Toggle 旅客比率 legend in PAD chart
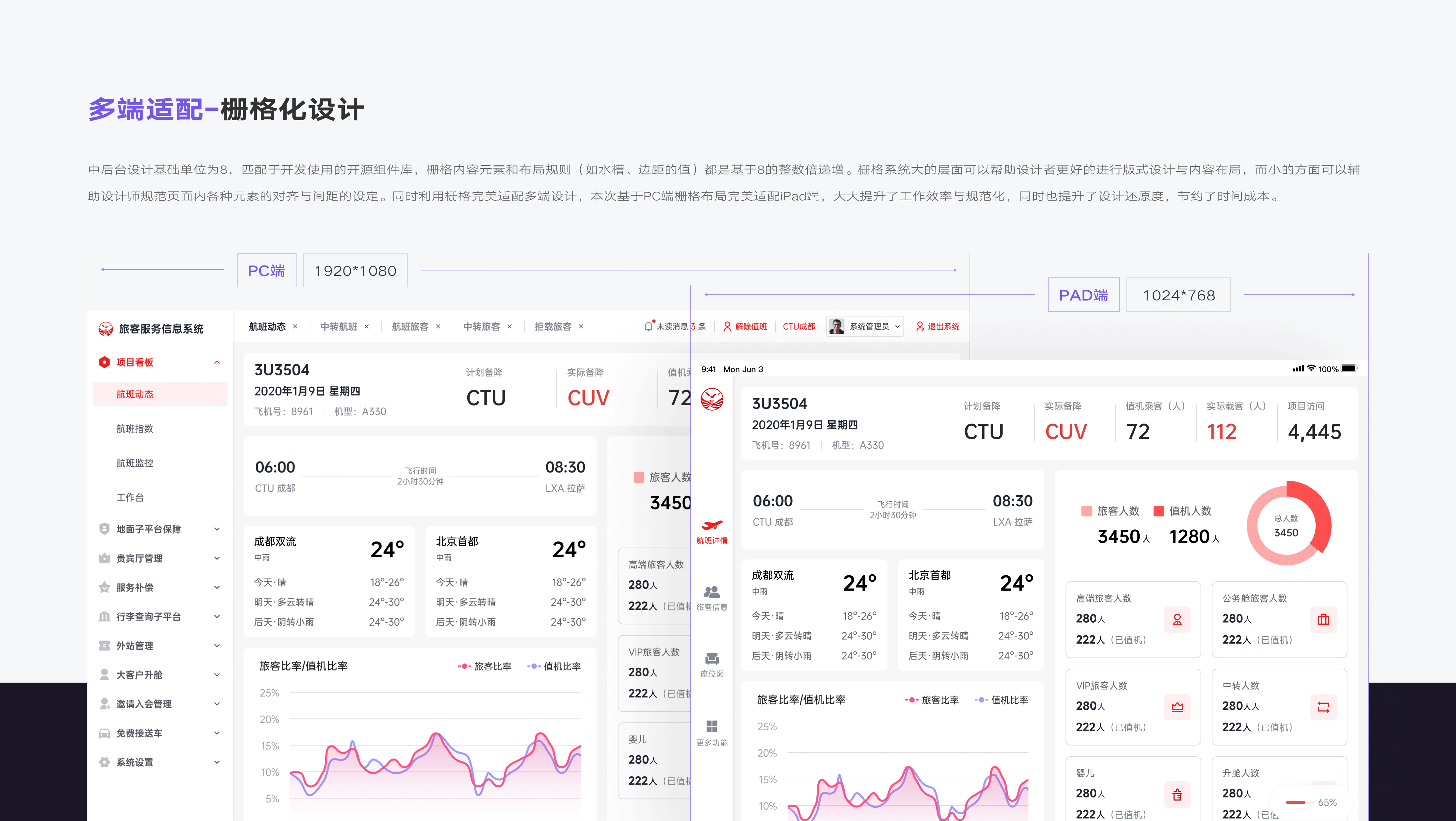 [932, 700]
